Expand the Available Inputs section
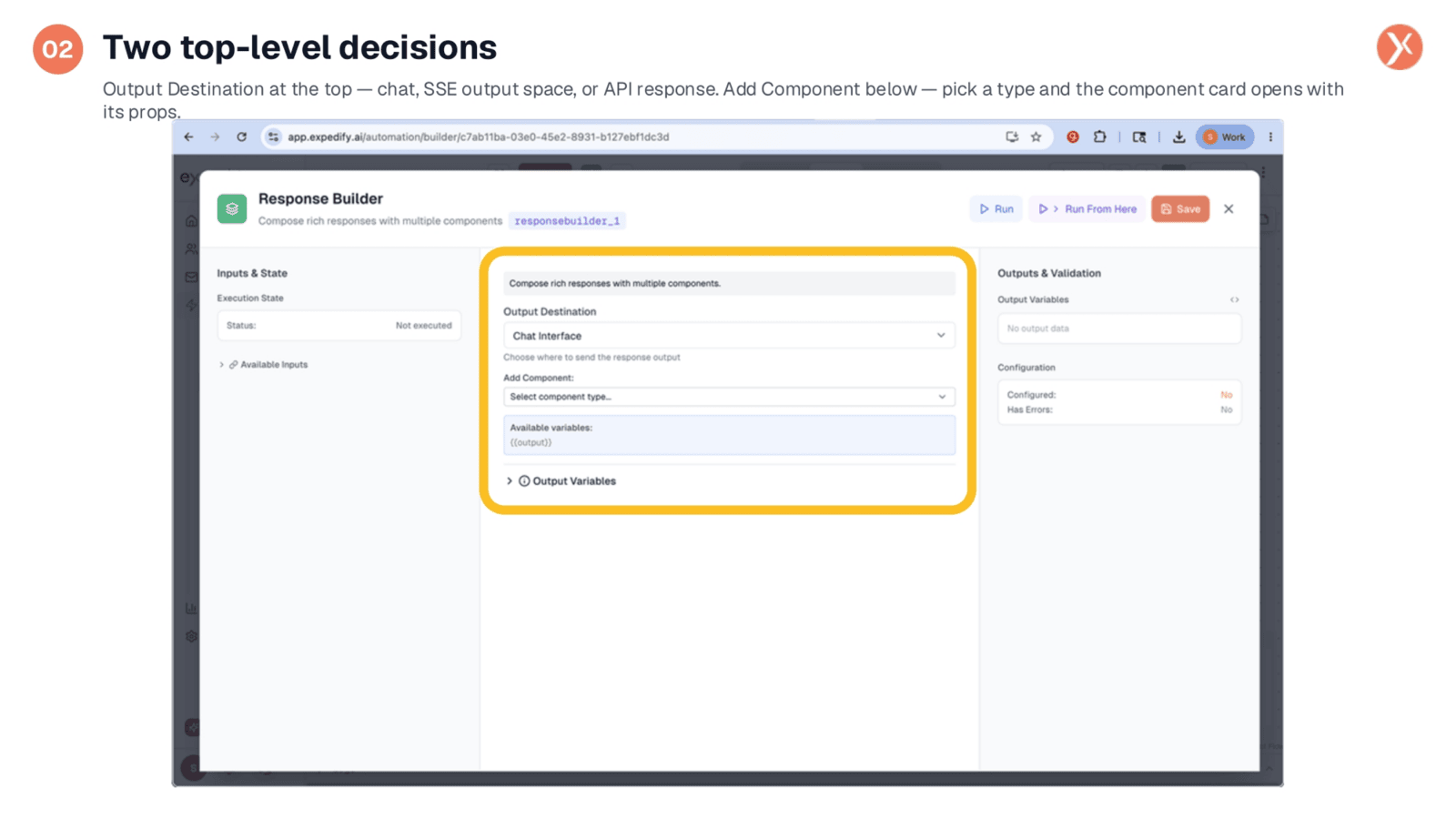Image resolution: width=1456 pixels, height=819 pixels. click(x=264, y=365)
